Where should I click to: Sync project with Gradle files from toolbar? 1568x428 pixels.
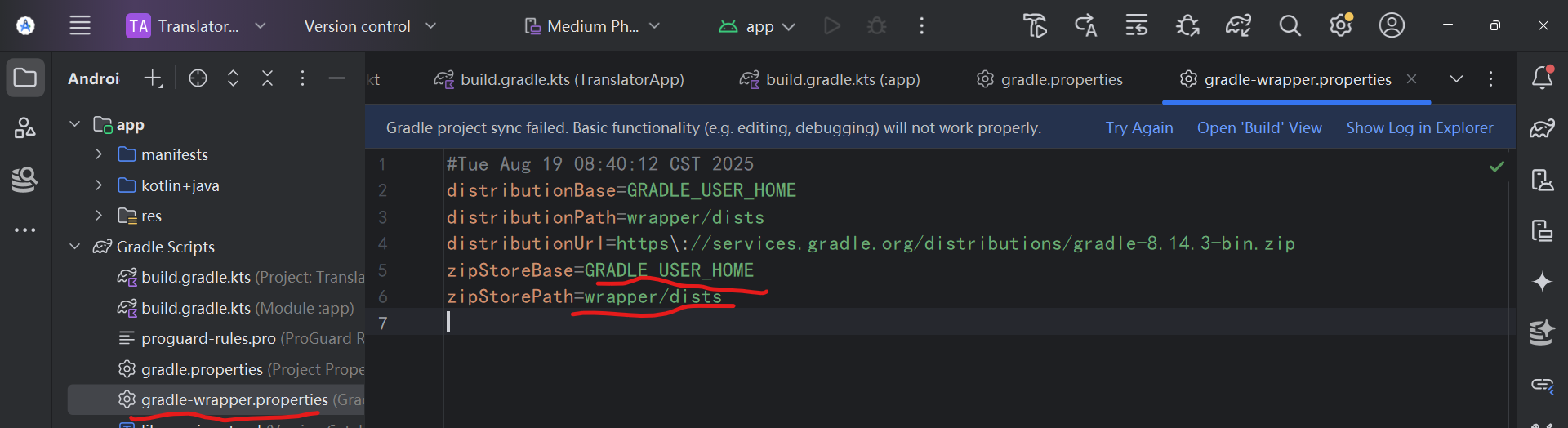click(x=1239, y=26)
